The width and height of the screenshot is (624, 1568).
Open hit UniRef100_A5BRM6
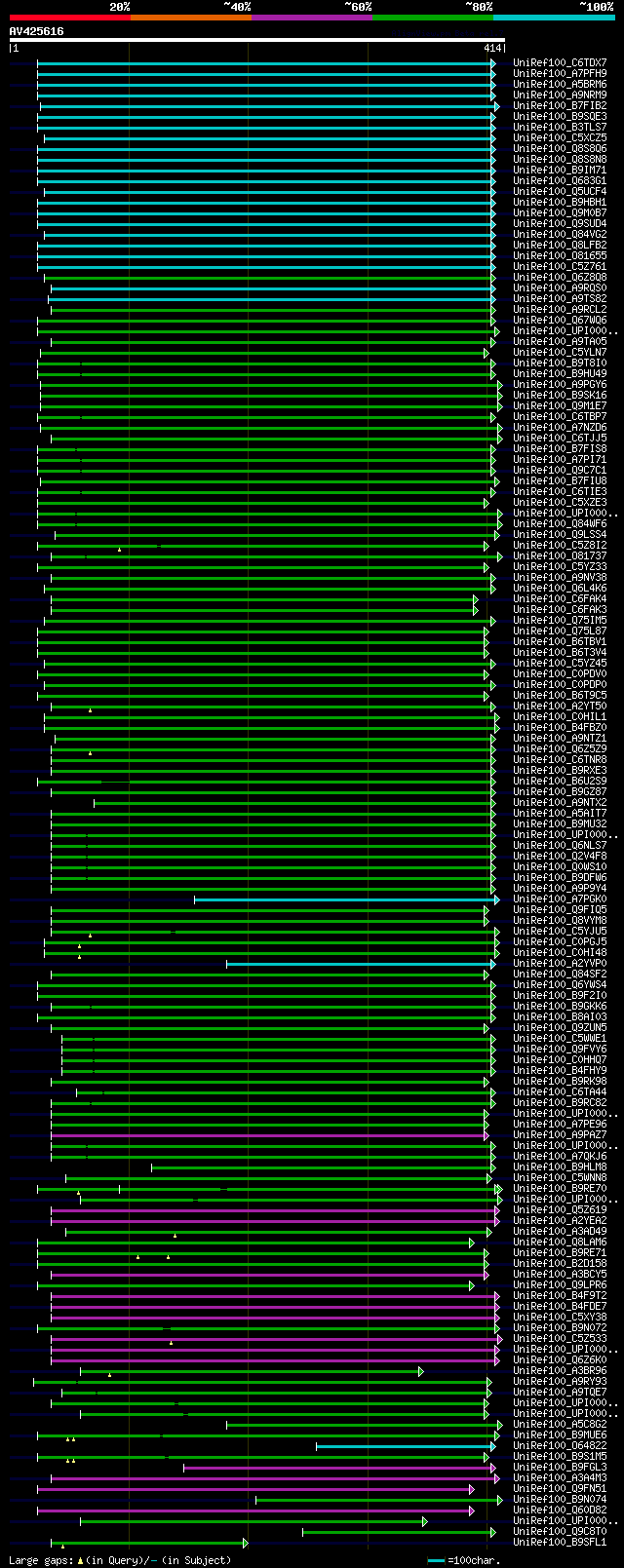(560, 84)
